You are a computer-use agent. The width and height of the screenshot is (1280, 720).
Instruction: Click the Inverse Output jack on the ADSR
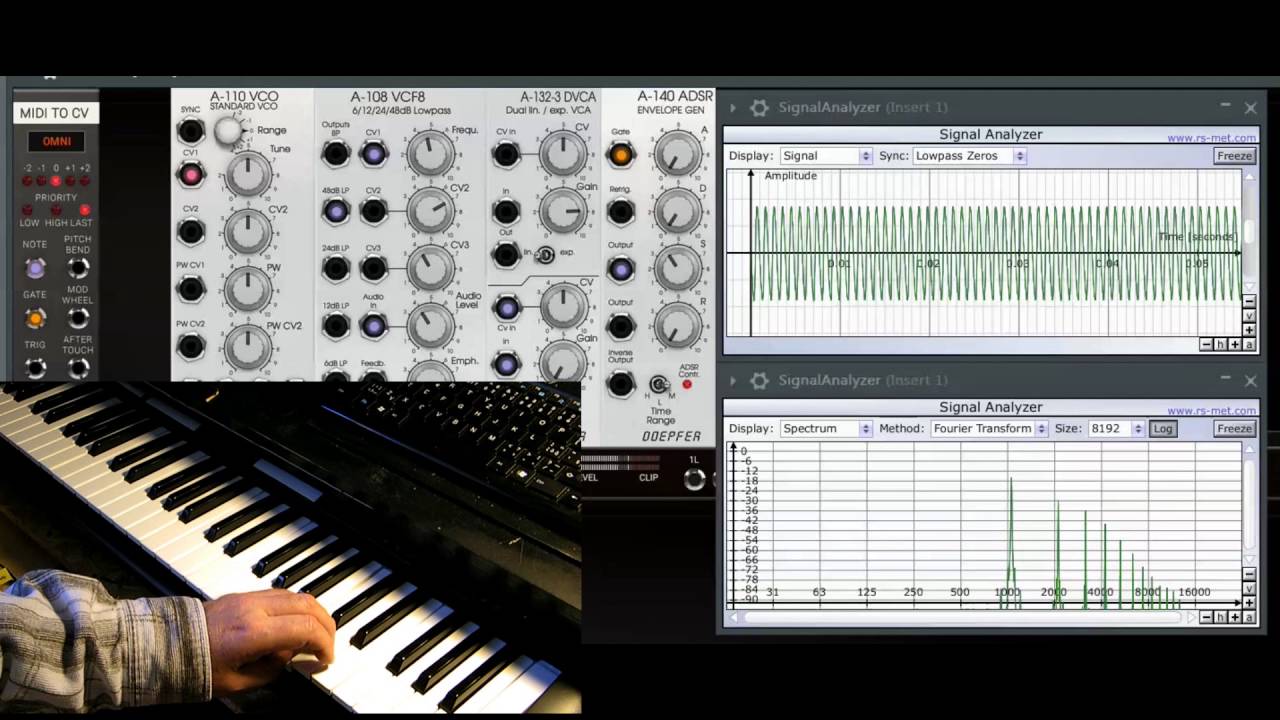point(621,383)
